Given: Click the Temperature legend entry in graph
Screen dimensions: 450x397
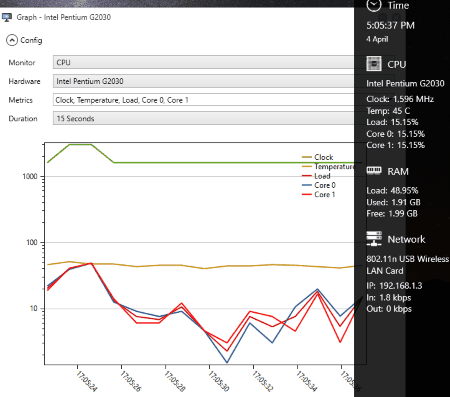Looking at the screenshot, I should pyautogui.click(x=328, y=166).
